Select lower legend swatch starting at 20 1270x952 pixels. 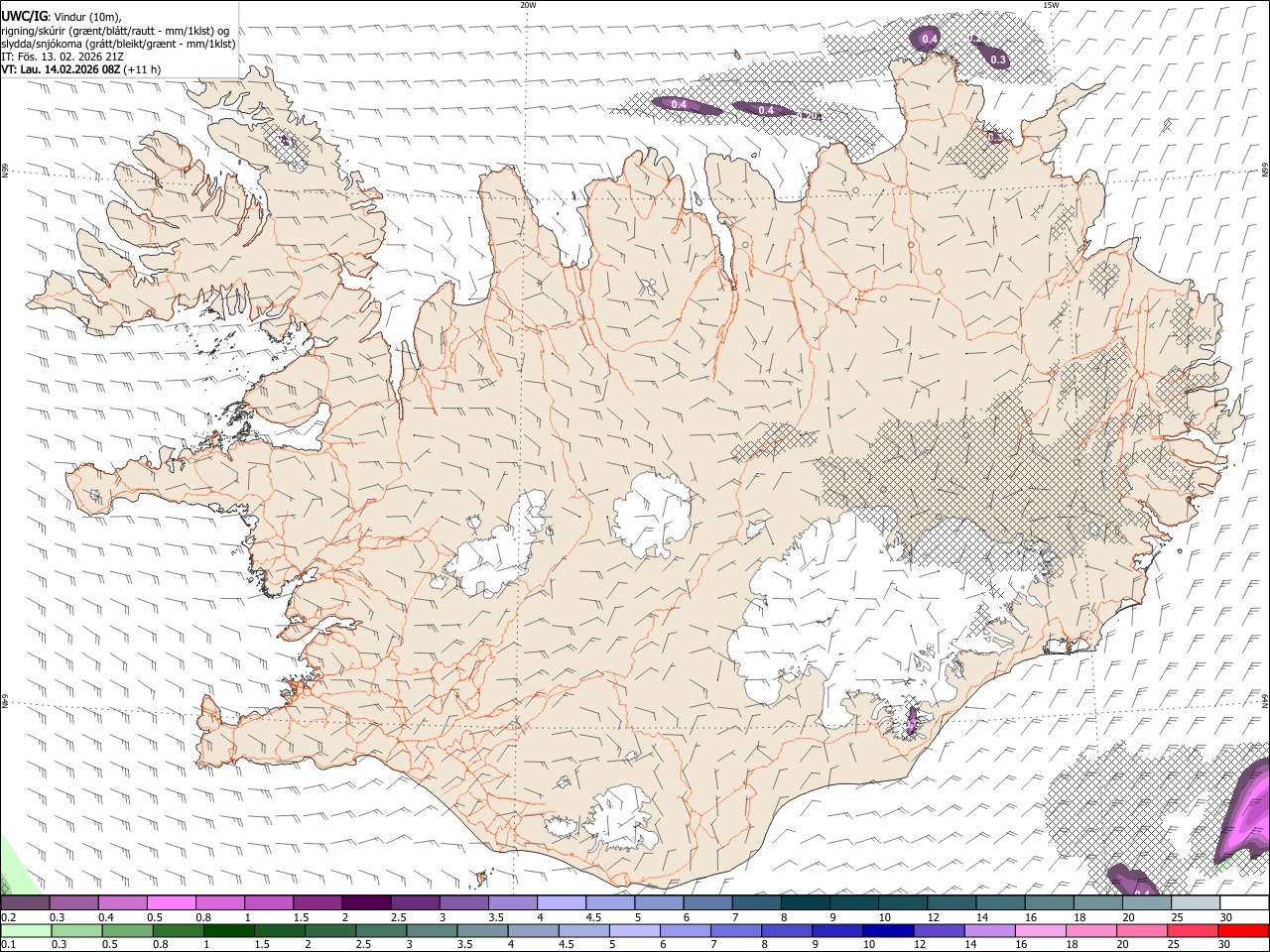click(1140, 931)
